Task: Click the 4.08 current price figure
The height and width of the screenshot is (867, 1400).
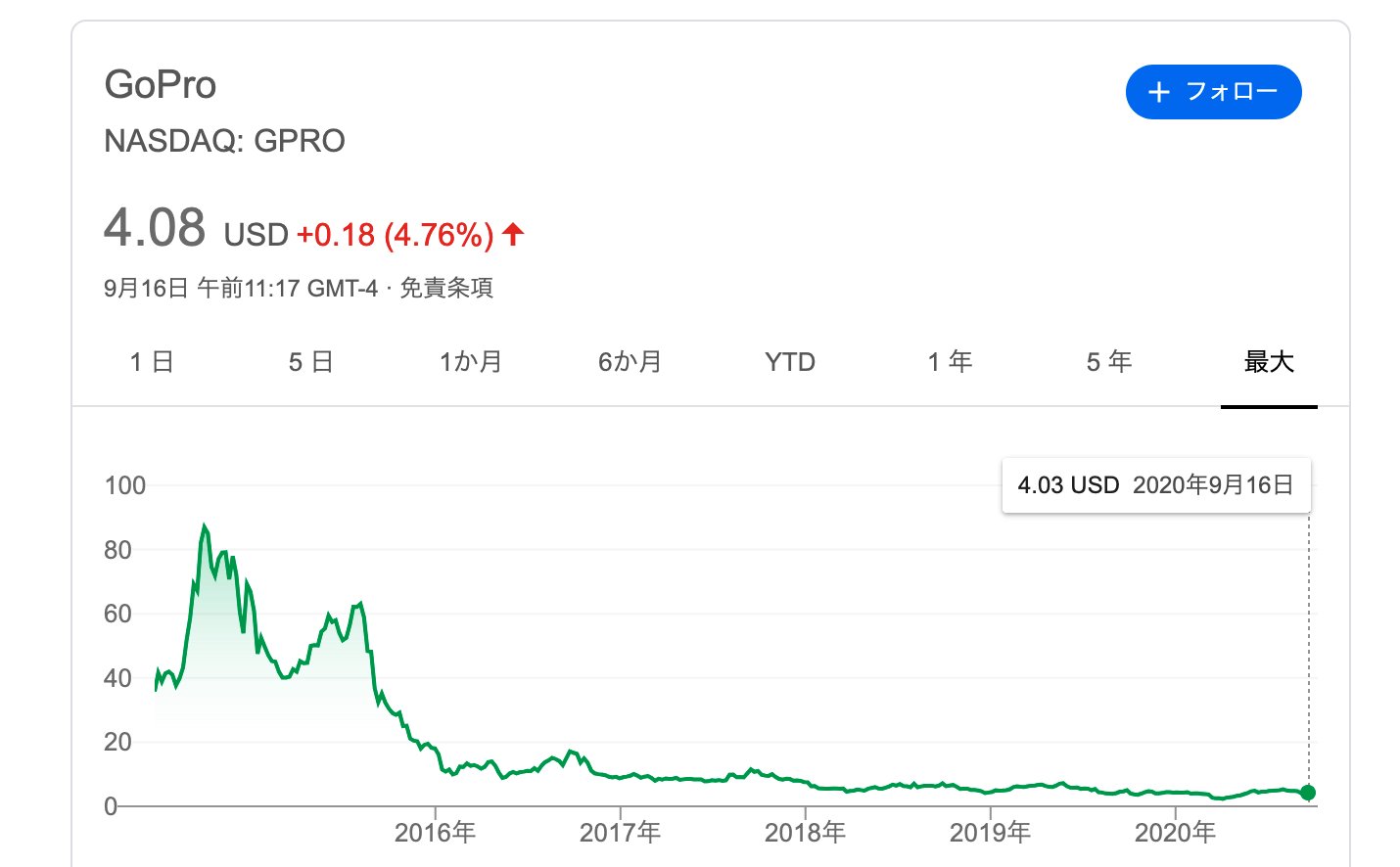Action: (155, 228)
